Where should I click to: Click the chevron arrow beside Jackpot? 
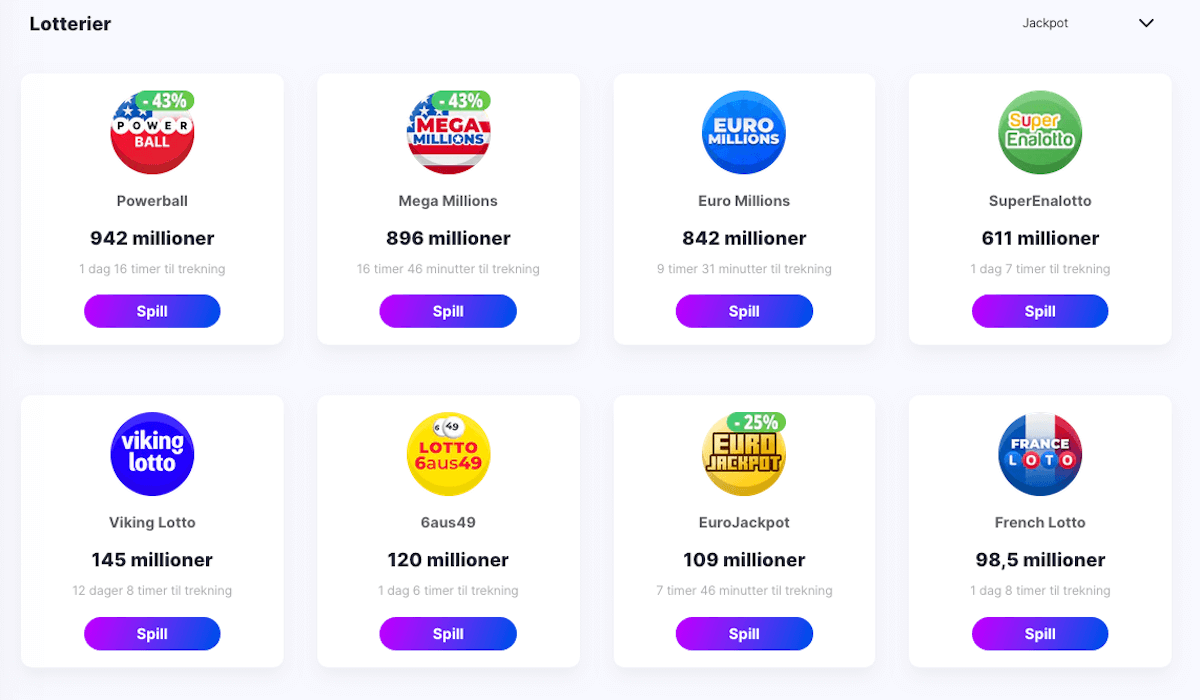(x=1146, y=23)
